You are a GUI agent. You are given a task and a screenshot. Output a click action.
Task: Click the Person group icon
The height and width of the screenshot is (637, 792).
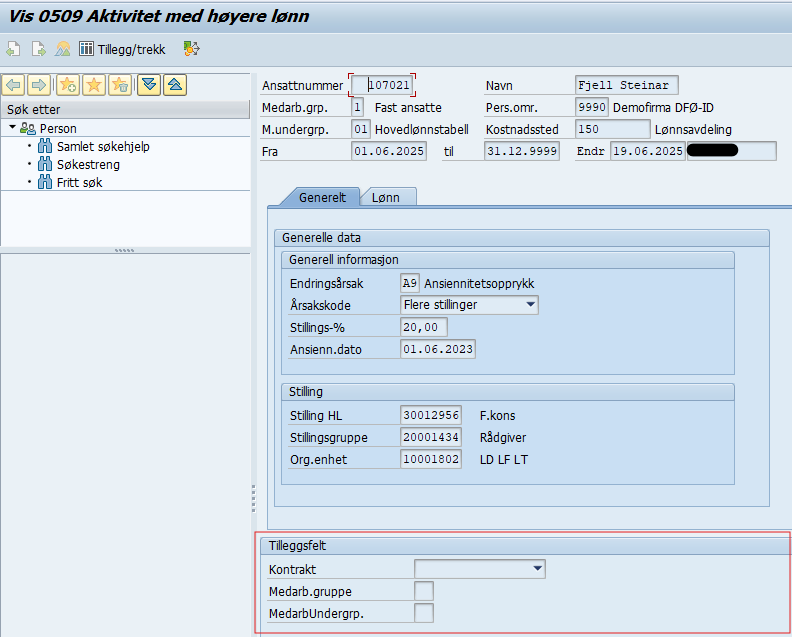coord(28,128)
